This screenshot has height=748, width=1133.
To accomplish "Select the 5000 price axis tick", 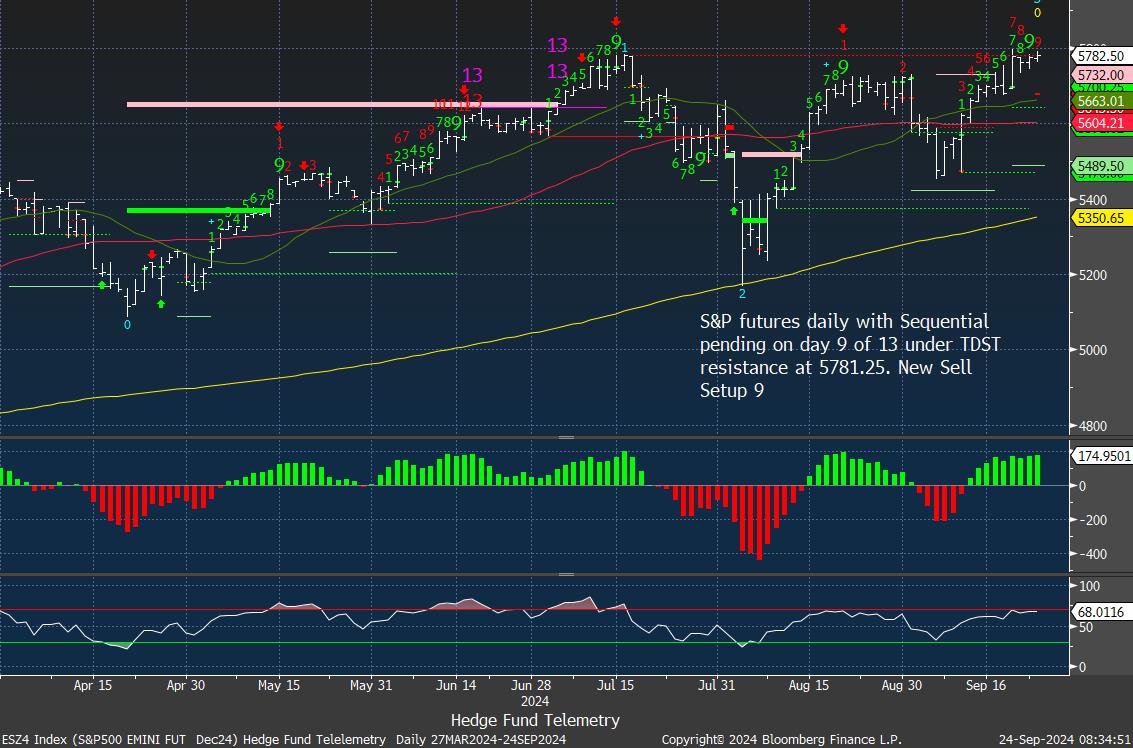I will pyautogui.click(x=1092, y=351).
